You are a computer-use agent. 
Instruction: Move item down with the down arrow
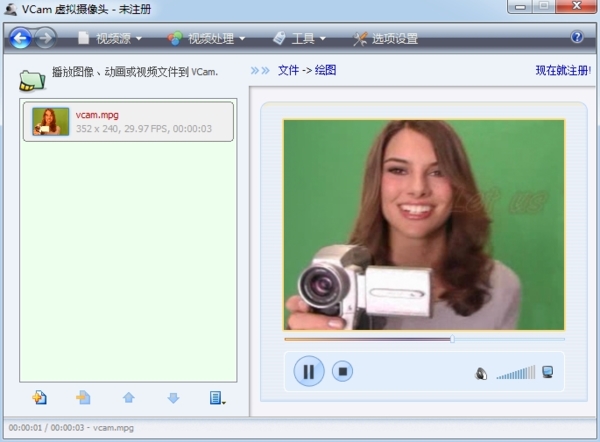pyautogui.click(x=173, y=397)
